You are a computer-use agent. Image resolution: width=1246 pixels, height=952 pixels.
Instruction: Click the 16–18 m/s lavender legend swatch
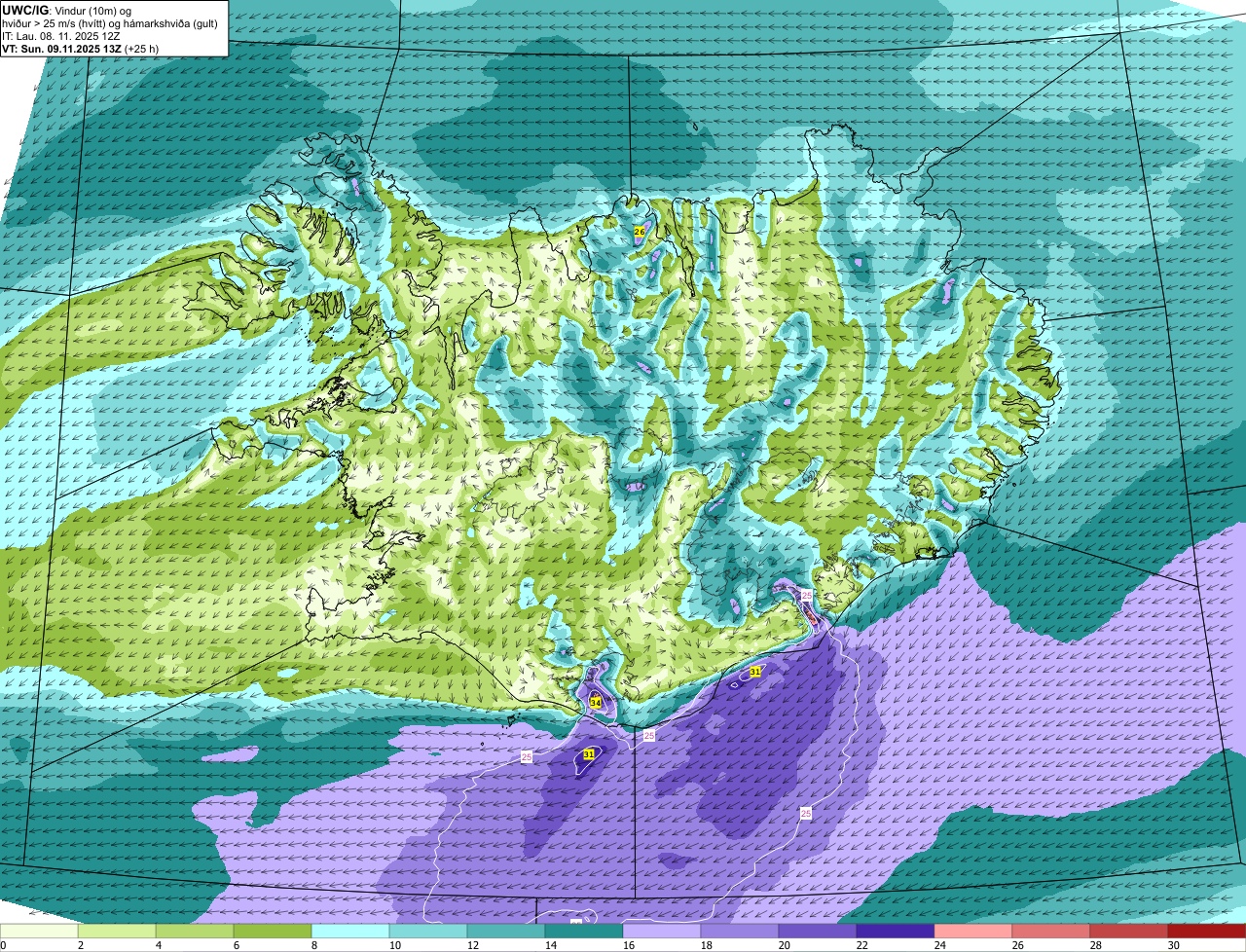click(x=662, y=932)
